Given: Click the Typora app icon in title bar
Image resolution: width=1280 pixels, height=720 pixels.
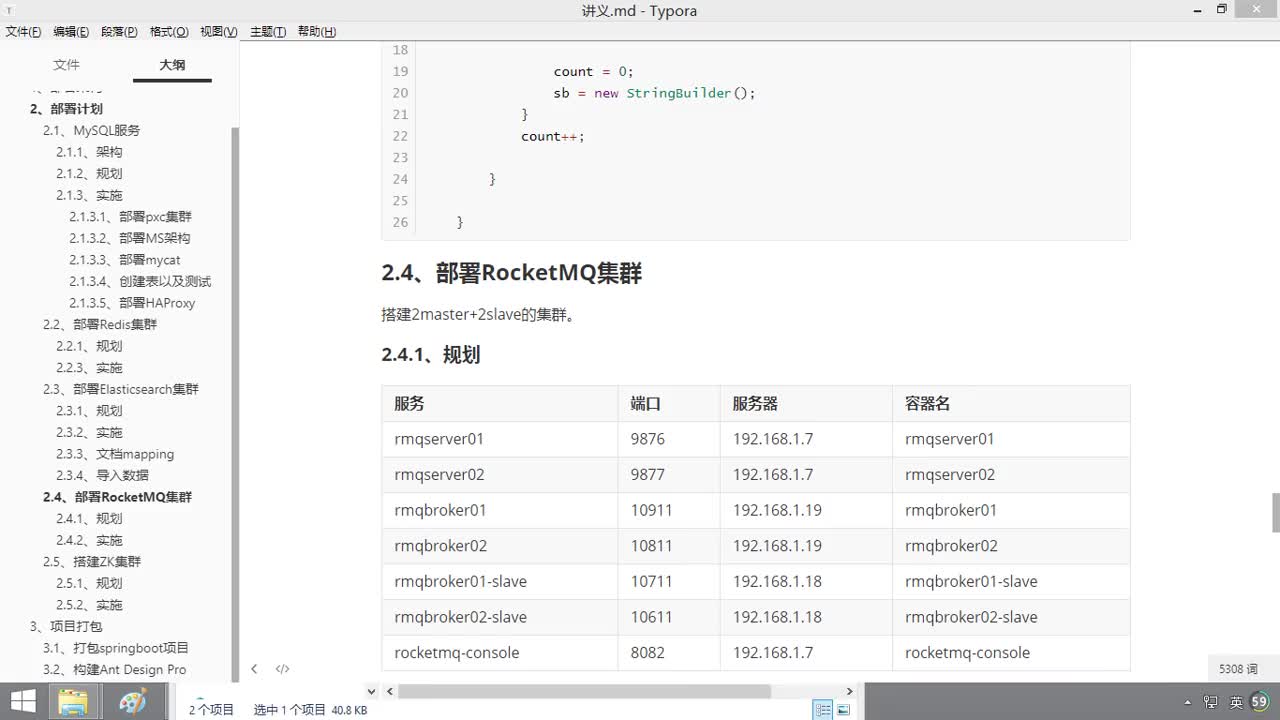Looking at the screenshot, I should (10, 11).
